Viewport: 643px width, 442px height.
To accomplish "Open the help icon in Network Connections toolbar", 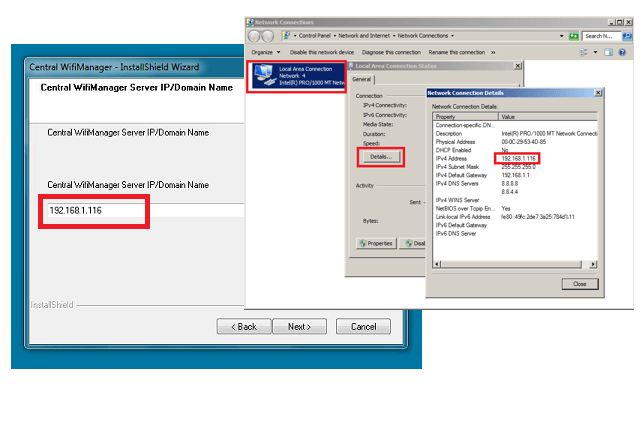I will [x=624, y=51].
